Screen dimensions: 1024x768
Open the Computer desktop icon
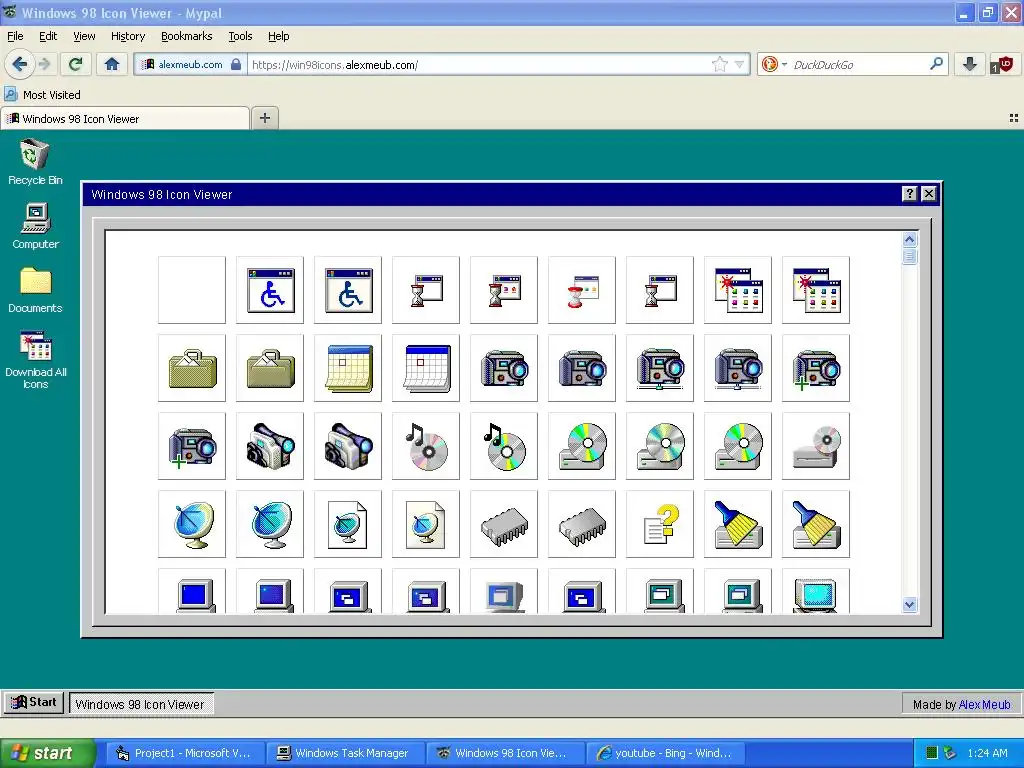click(35, 226)
